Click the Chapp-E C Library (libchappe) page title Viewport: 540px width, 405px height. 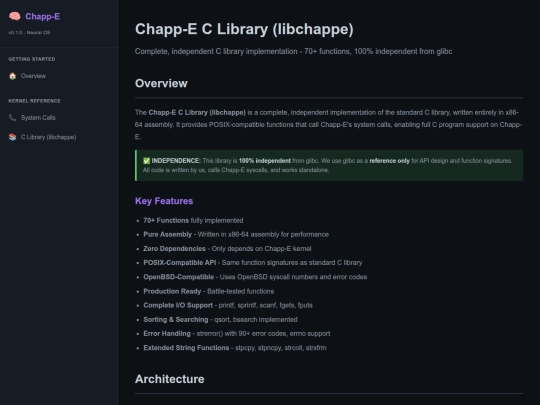tap(244, 29)
